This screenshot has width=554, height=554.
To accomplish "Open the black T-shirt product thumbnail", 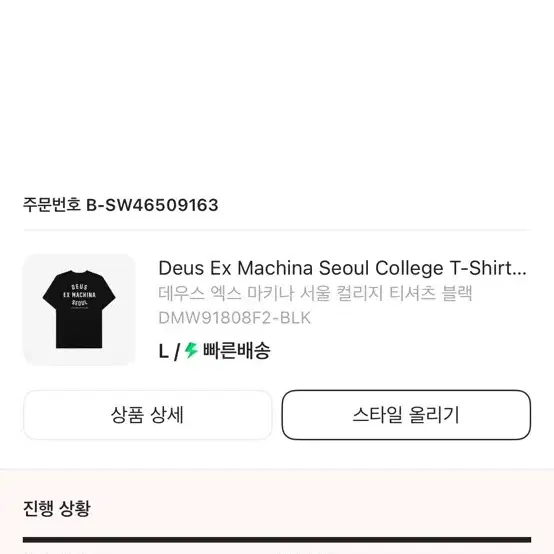I will (x=79, y=310).
